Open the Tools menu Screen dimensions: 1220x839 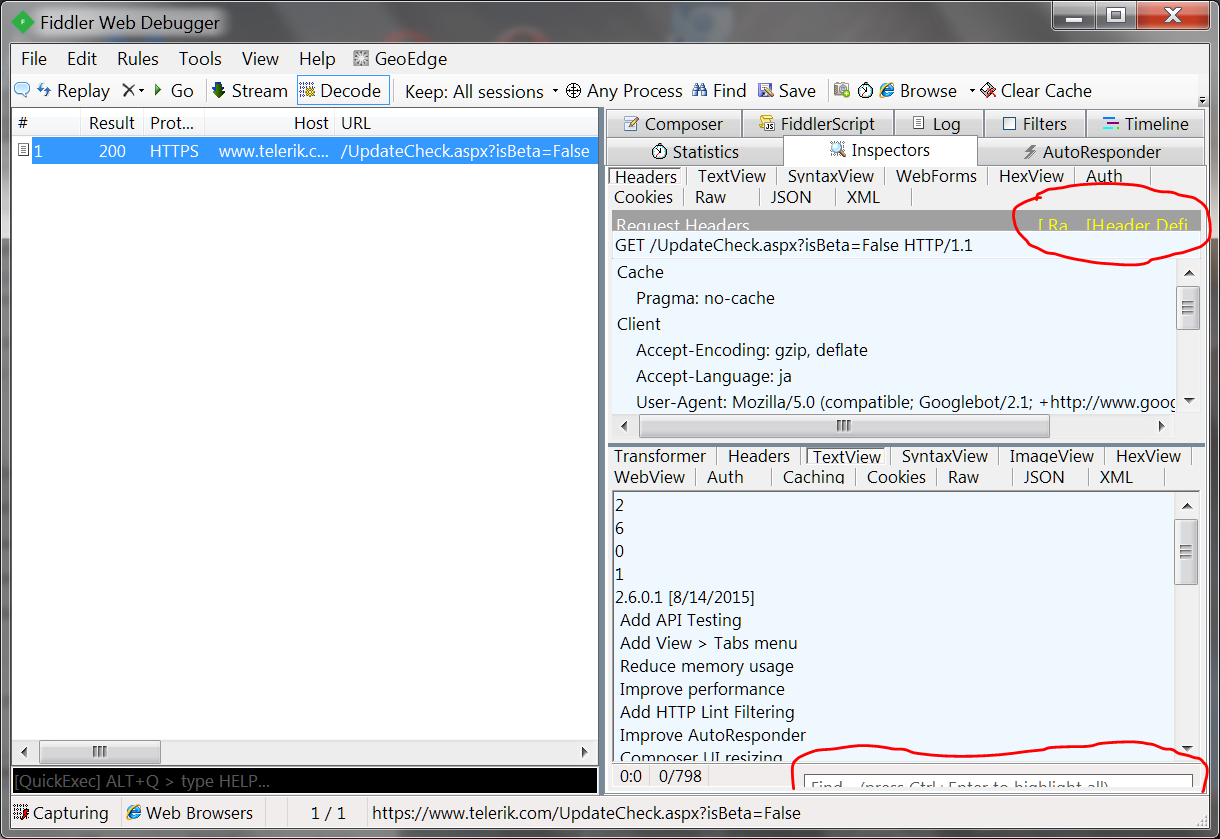coord(200,59)
